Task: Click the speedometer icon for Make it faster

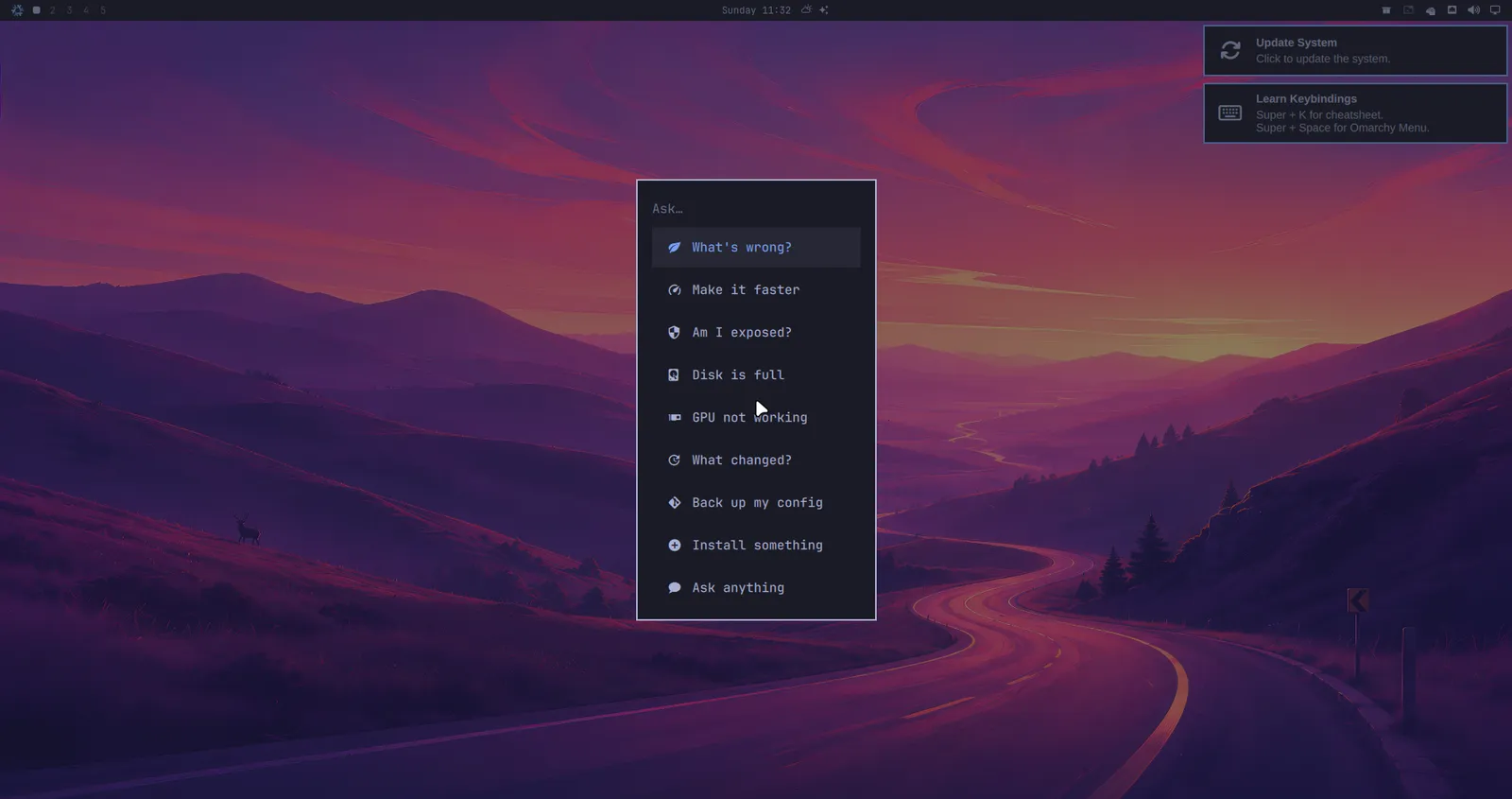Action: click(675, 290)
